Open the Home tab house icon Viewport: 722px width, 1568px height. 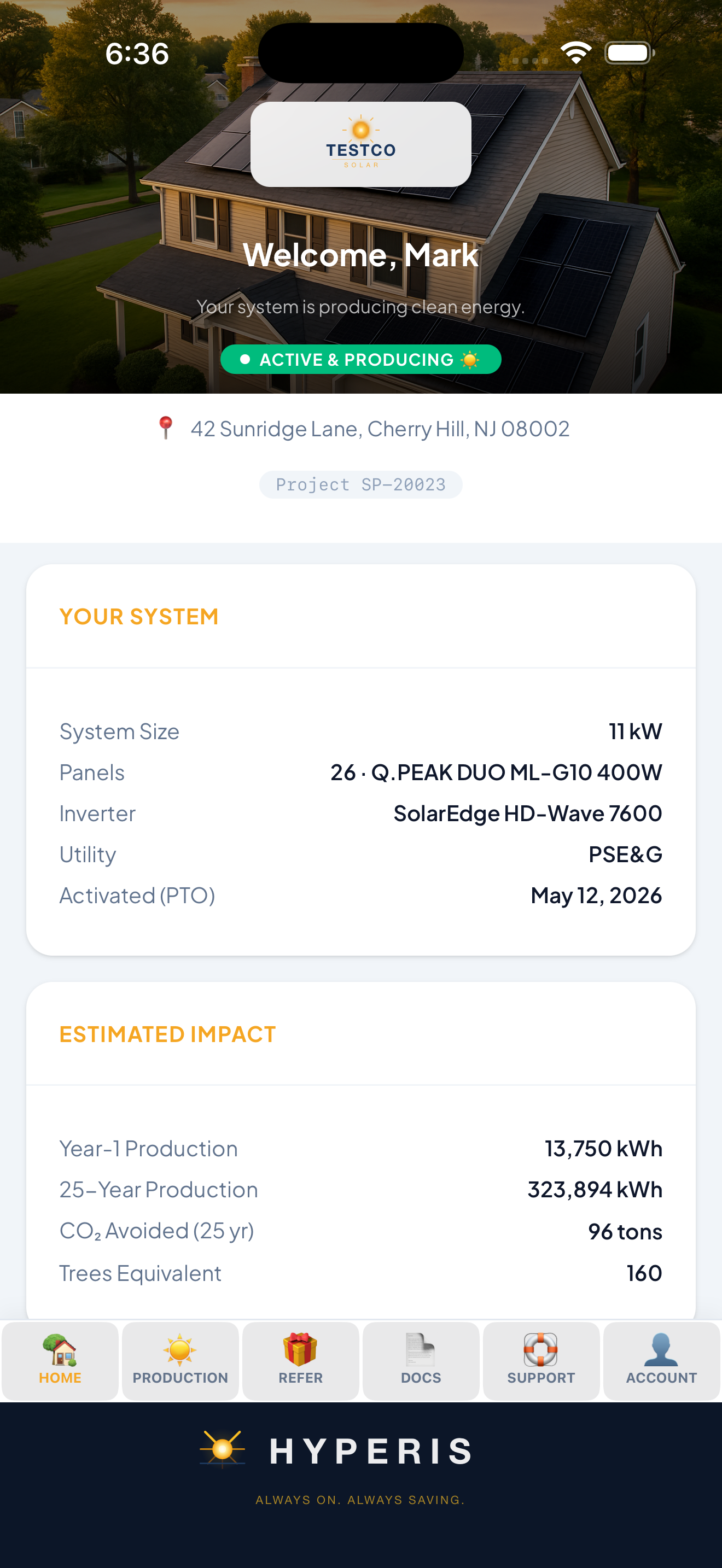(60, 1349)
